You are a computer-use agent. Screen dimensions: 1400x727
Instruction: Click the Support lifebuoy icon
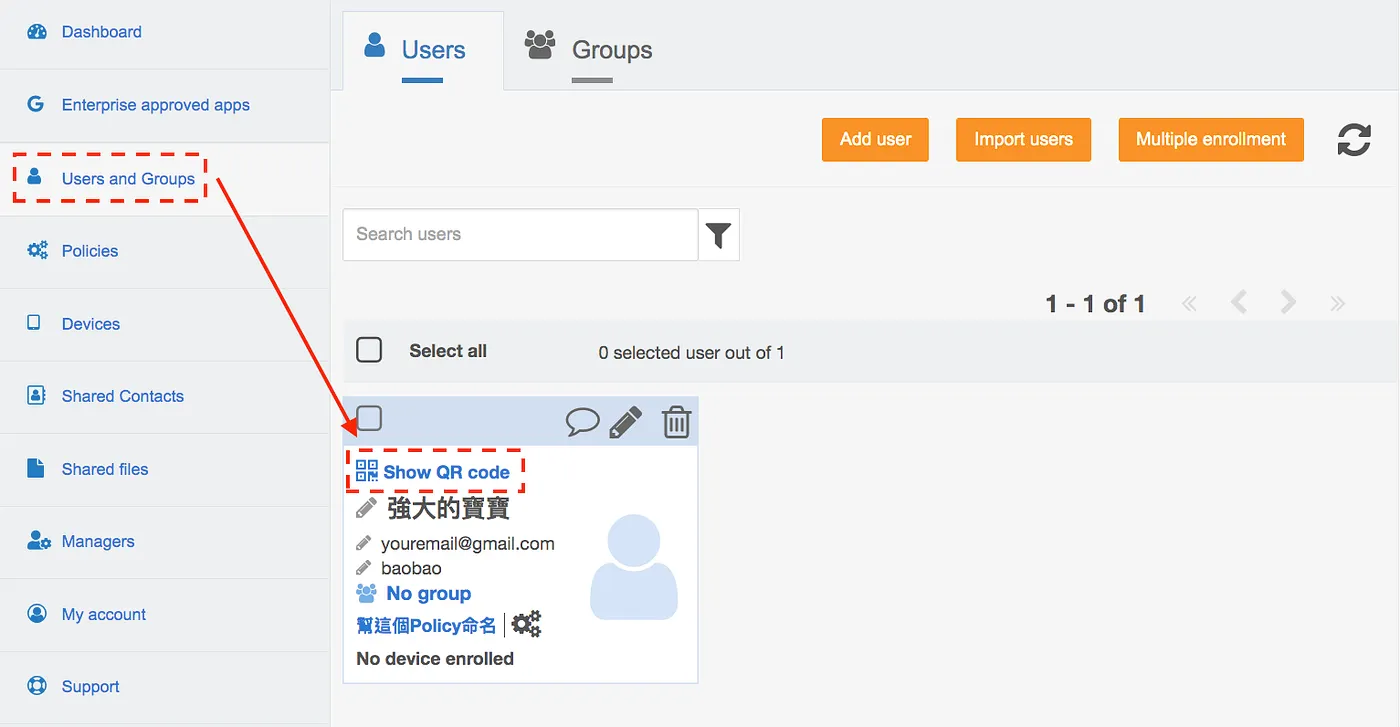coord(37,686)
